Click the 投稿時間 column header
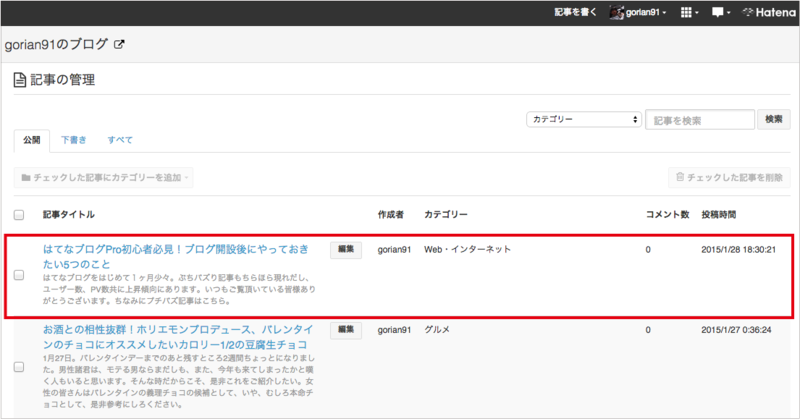The width and height of the screenshot is (800, 419). point(718,215)
